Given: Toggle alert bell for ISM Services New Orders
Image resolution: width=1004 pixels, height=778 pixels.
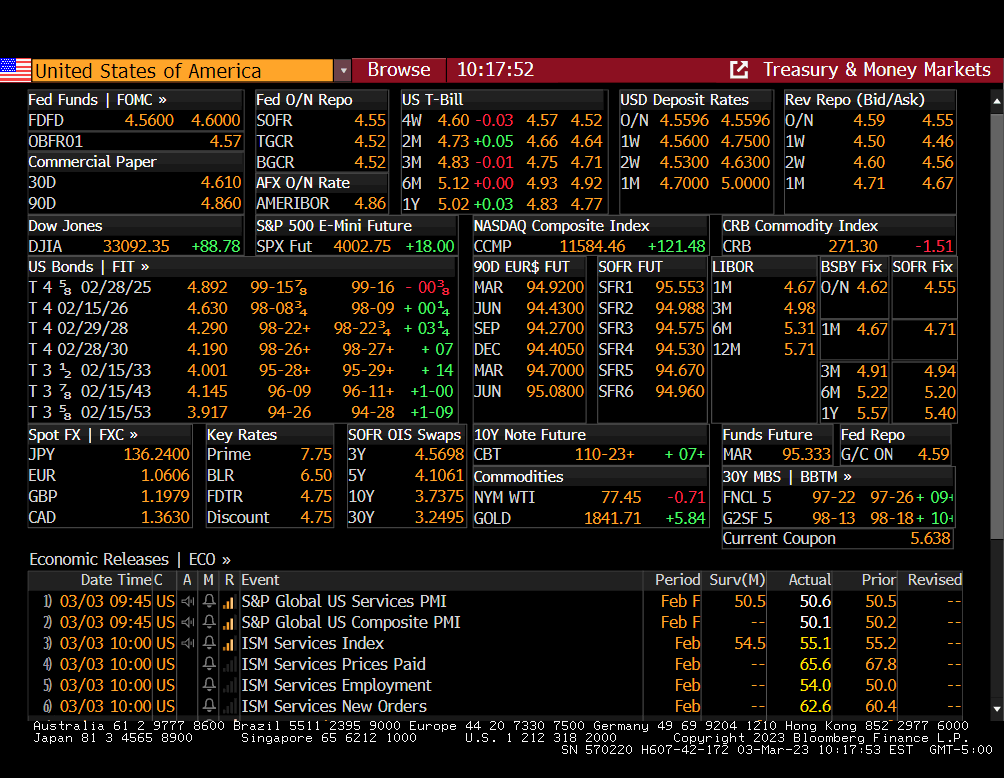Looking at the screenshot, I should click(209, 706).
